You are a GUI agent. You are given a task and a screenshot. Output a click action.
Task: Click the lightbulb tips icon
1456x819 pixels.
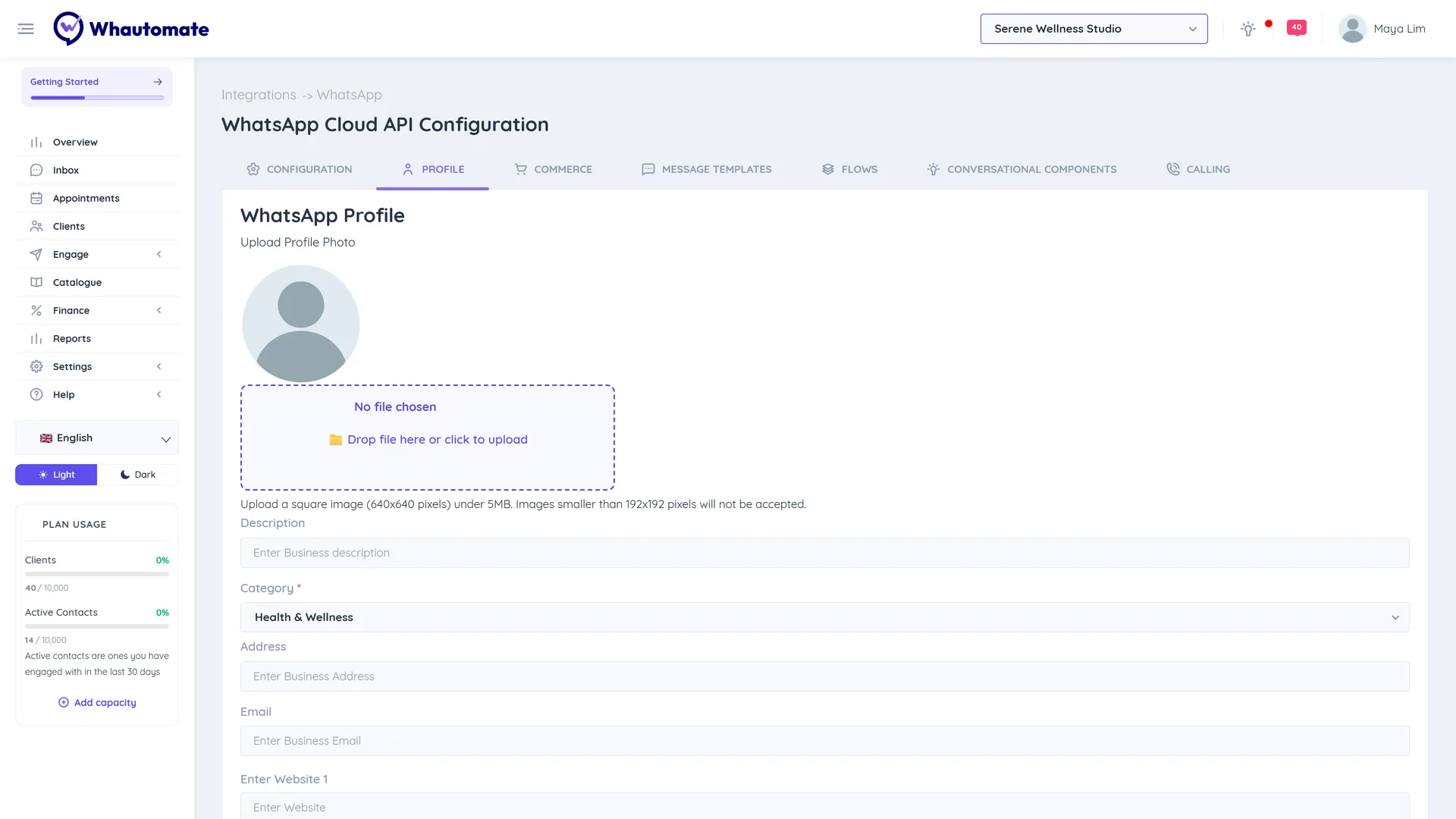tap(1248, 29)
